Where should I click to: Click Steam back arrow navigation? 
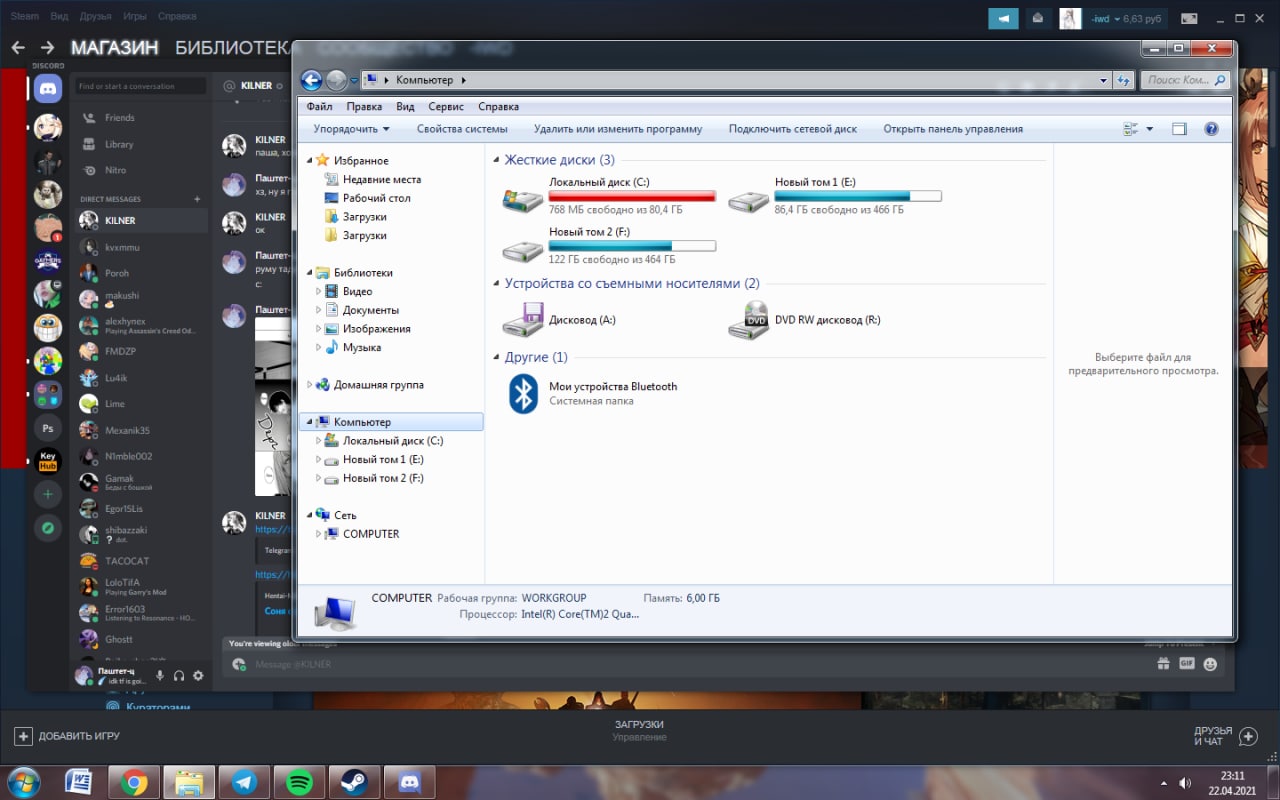(x=18, y=47)
